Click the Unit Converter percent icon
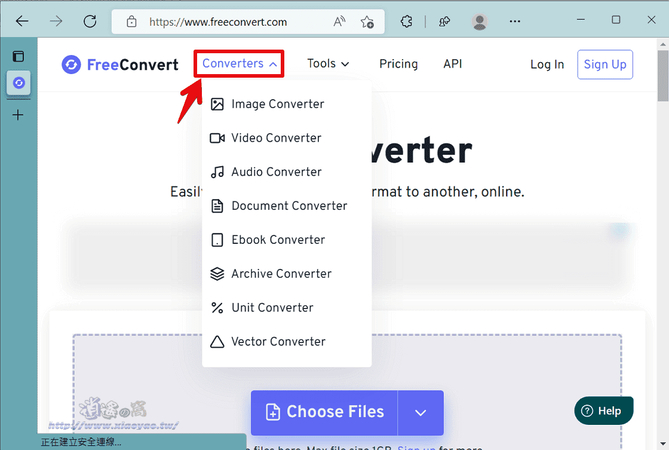Image resolution: width=669 pixels, height=450 pixels. click(x=217, y=308)
